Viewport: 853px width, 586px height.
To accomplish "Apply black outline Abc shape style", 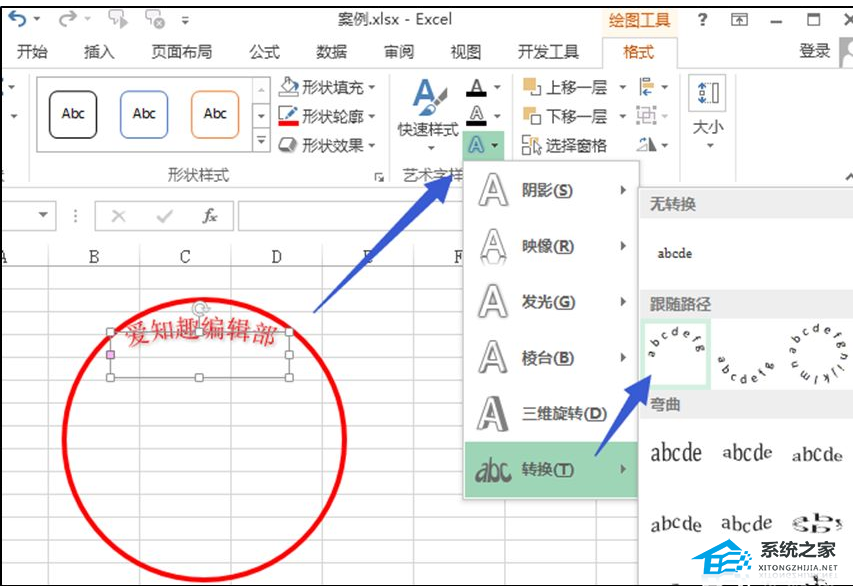I will coord(73,114).
